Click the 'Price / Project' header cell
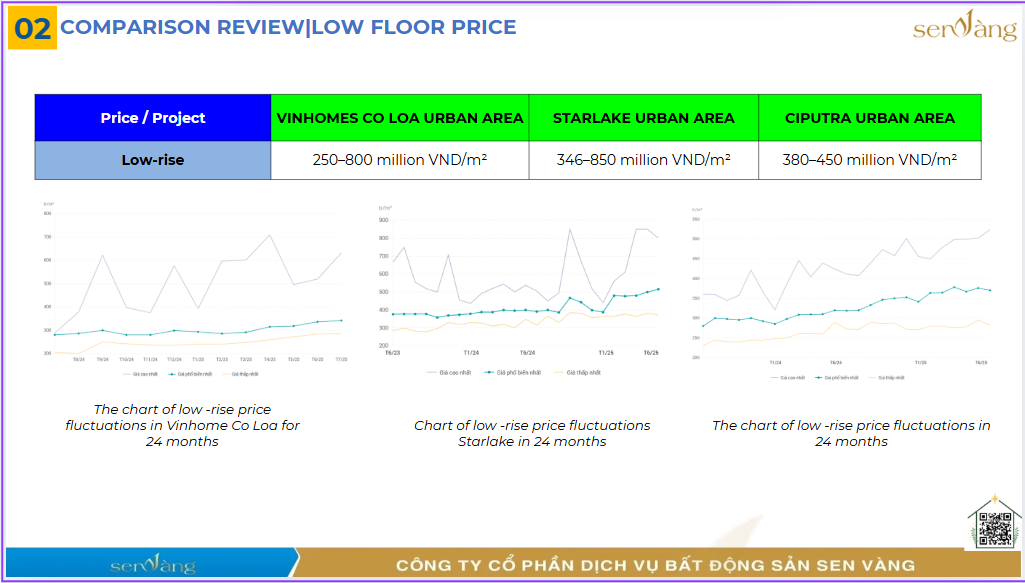The image size is (1025, 583). coord(153,118)
